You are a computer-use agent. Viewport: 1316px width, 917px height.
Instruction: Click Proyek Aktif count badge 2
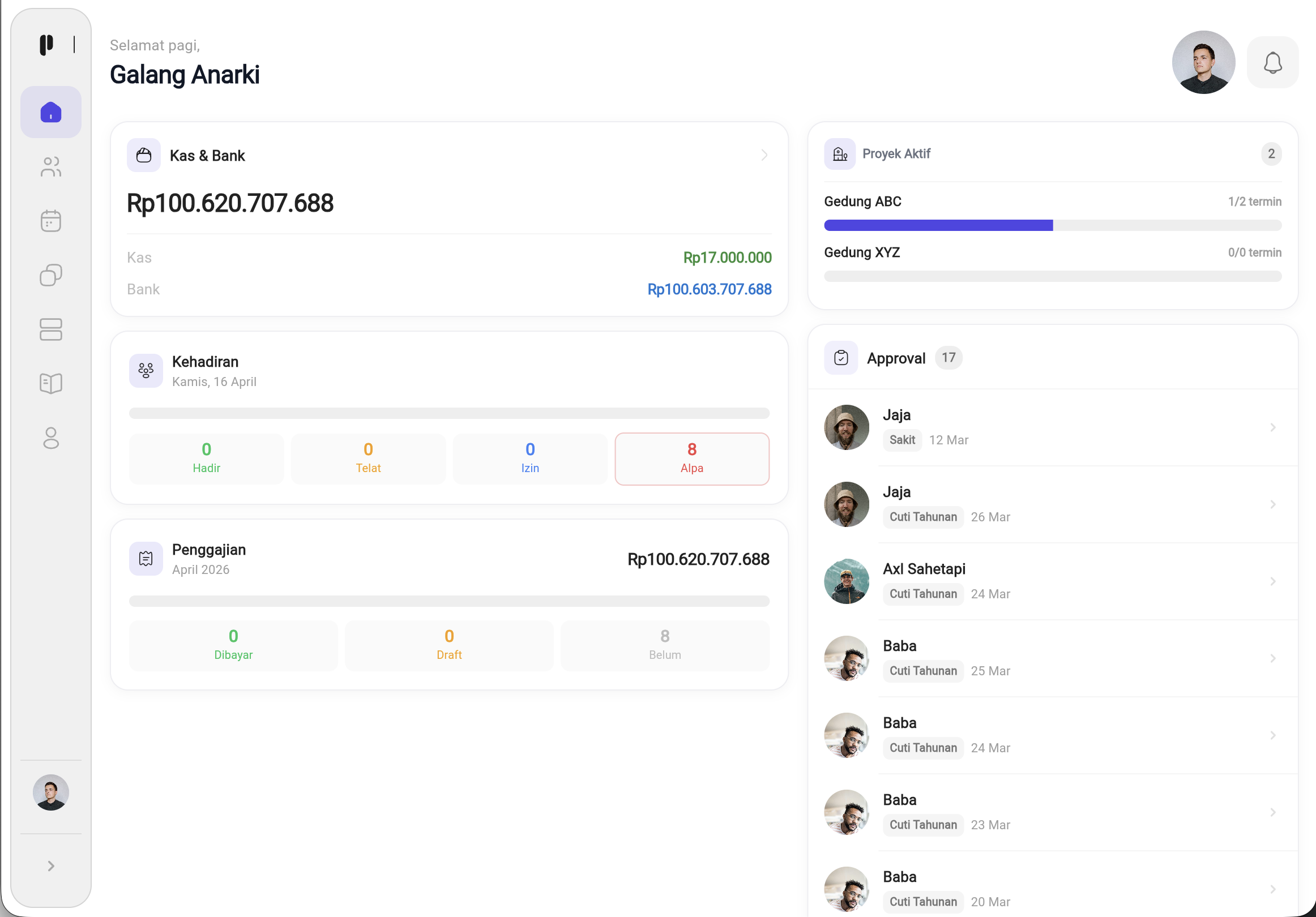[x=1271, y=153]
